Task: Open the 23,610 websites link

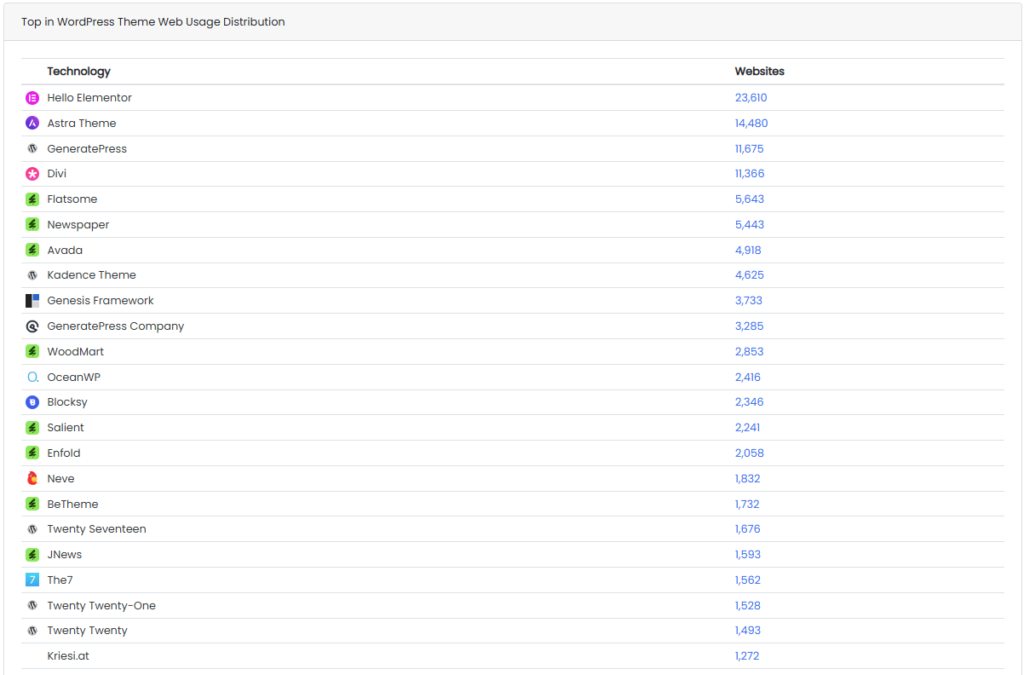Action: point(750,98)
